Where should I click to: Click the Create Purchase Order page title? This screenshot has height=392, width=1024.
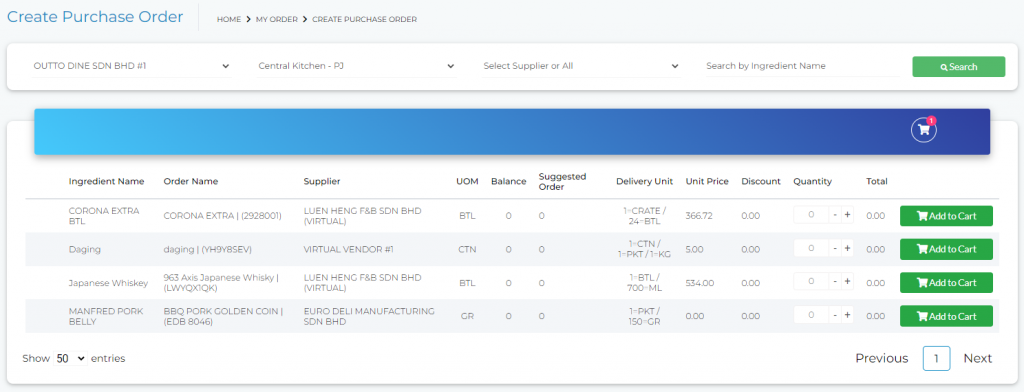pos(95,17)
